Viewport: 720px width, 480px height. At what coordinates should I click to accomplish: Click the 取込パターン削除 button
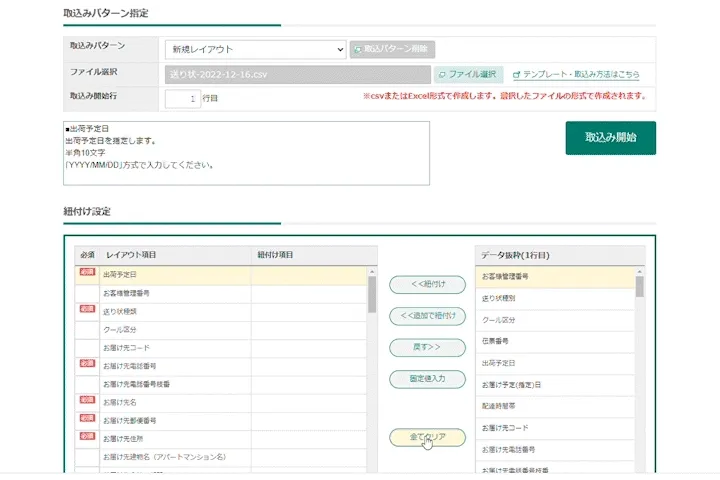[392, 49]
